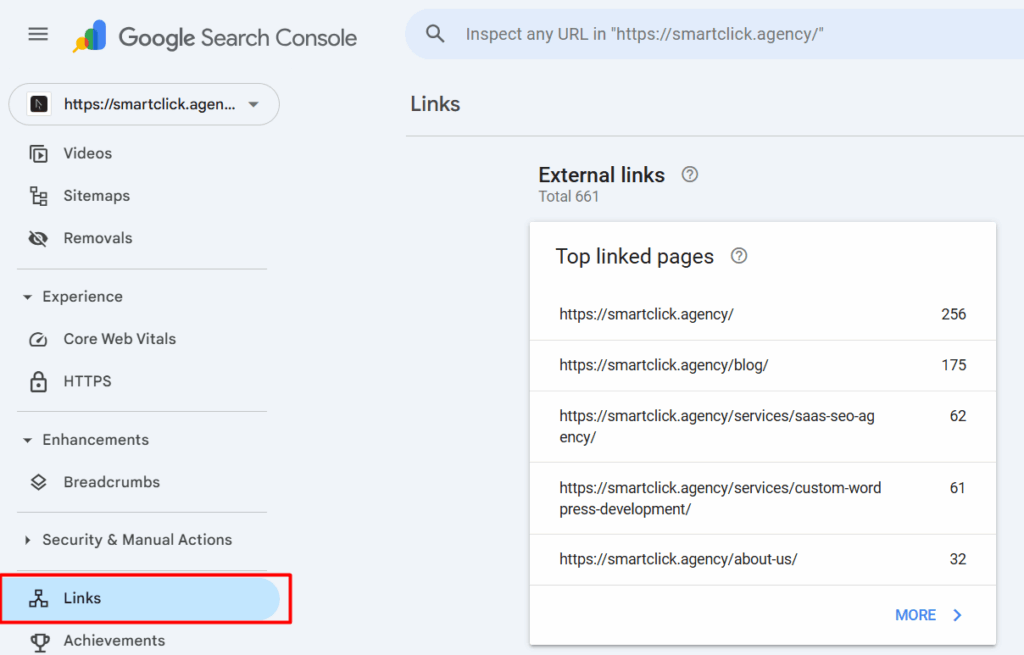
Task: Click the link count 62
Action: coord(957,416)
